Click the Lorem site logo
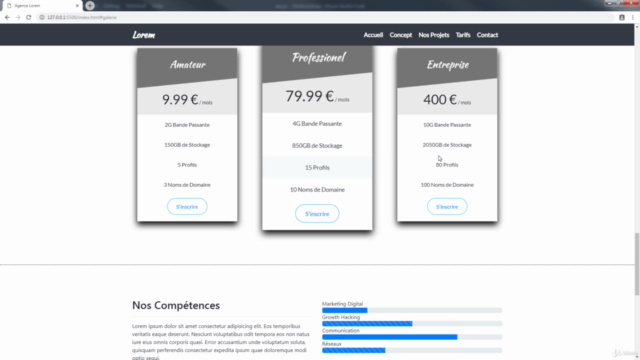This screenshot has width=640, height=360. tap(144, 35)
